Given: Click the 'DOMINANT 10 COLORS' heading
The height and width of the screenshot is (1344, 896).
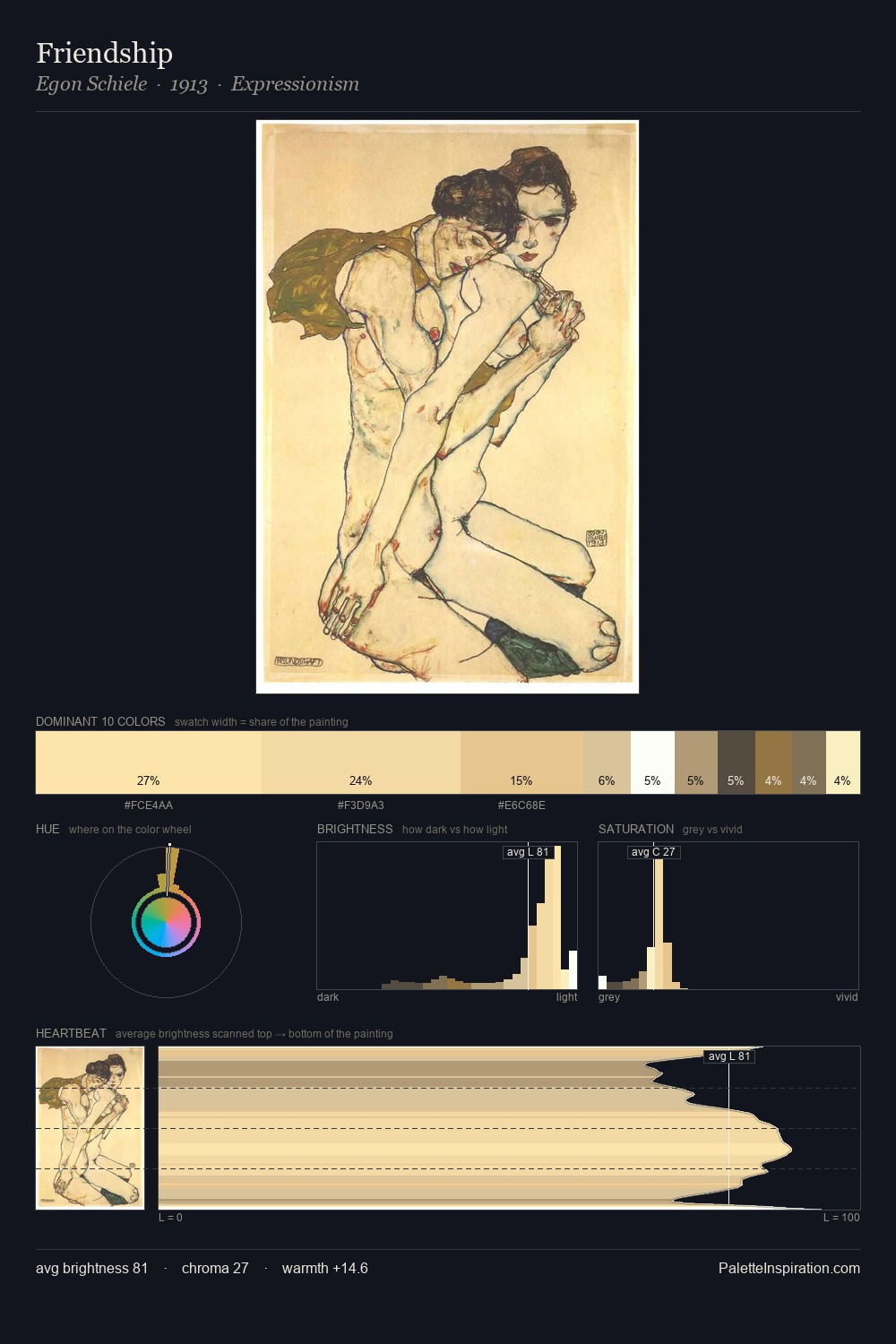Looking at the screenshot, I should [100, 721].
